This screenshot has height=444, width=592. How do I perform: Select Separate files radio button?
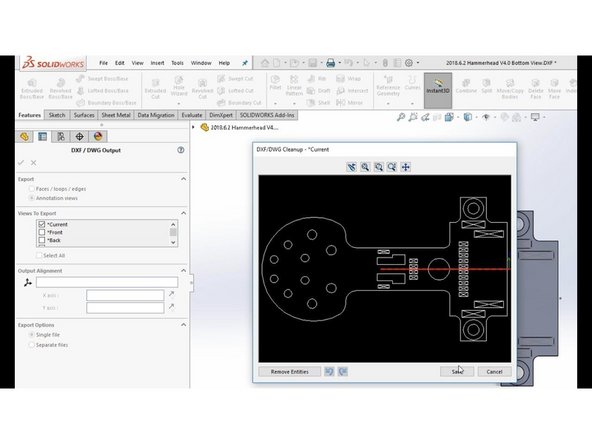32,345
